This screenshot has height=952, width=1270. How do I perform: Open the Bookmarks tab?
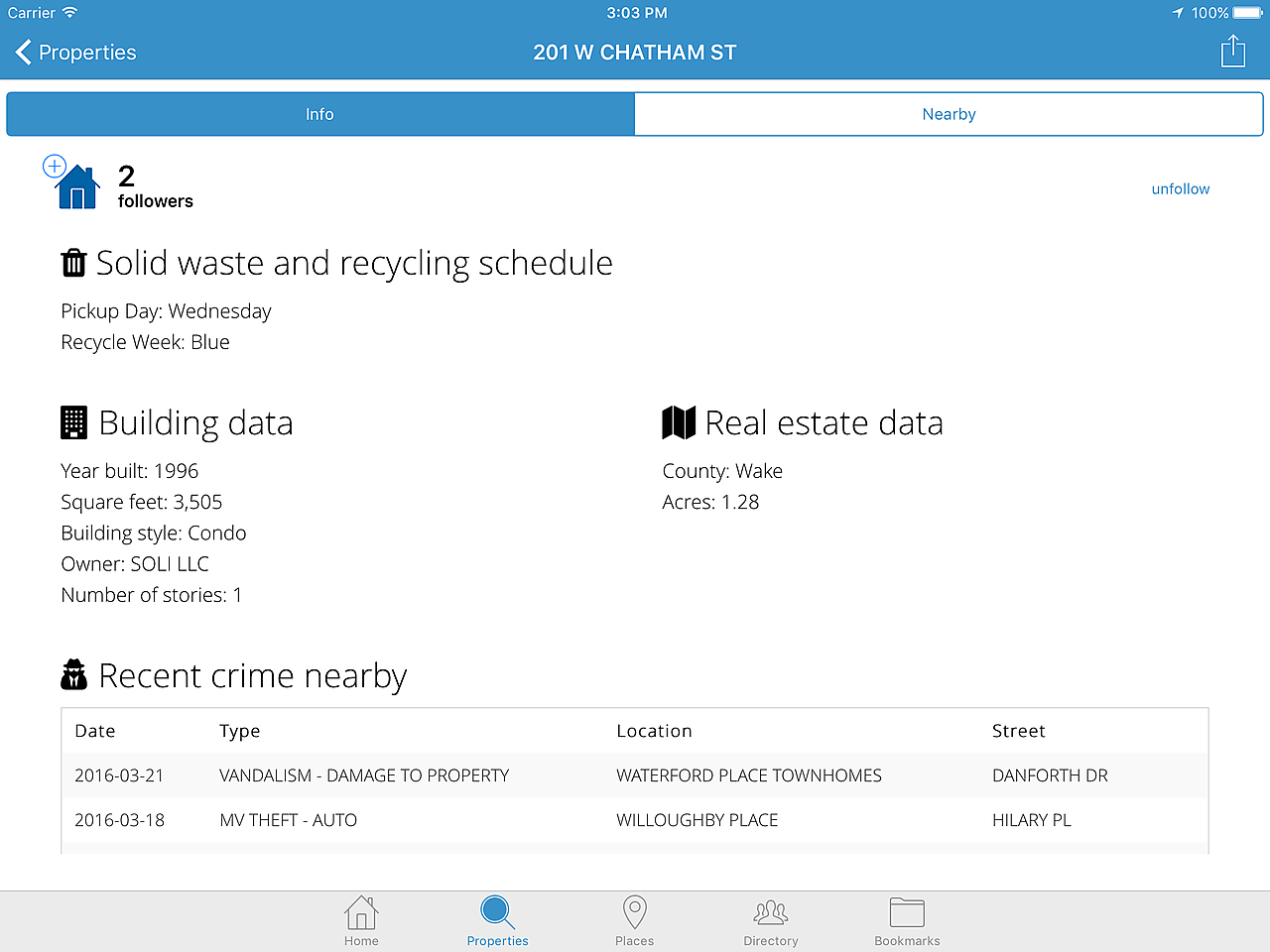907,920
